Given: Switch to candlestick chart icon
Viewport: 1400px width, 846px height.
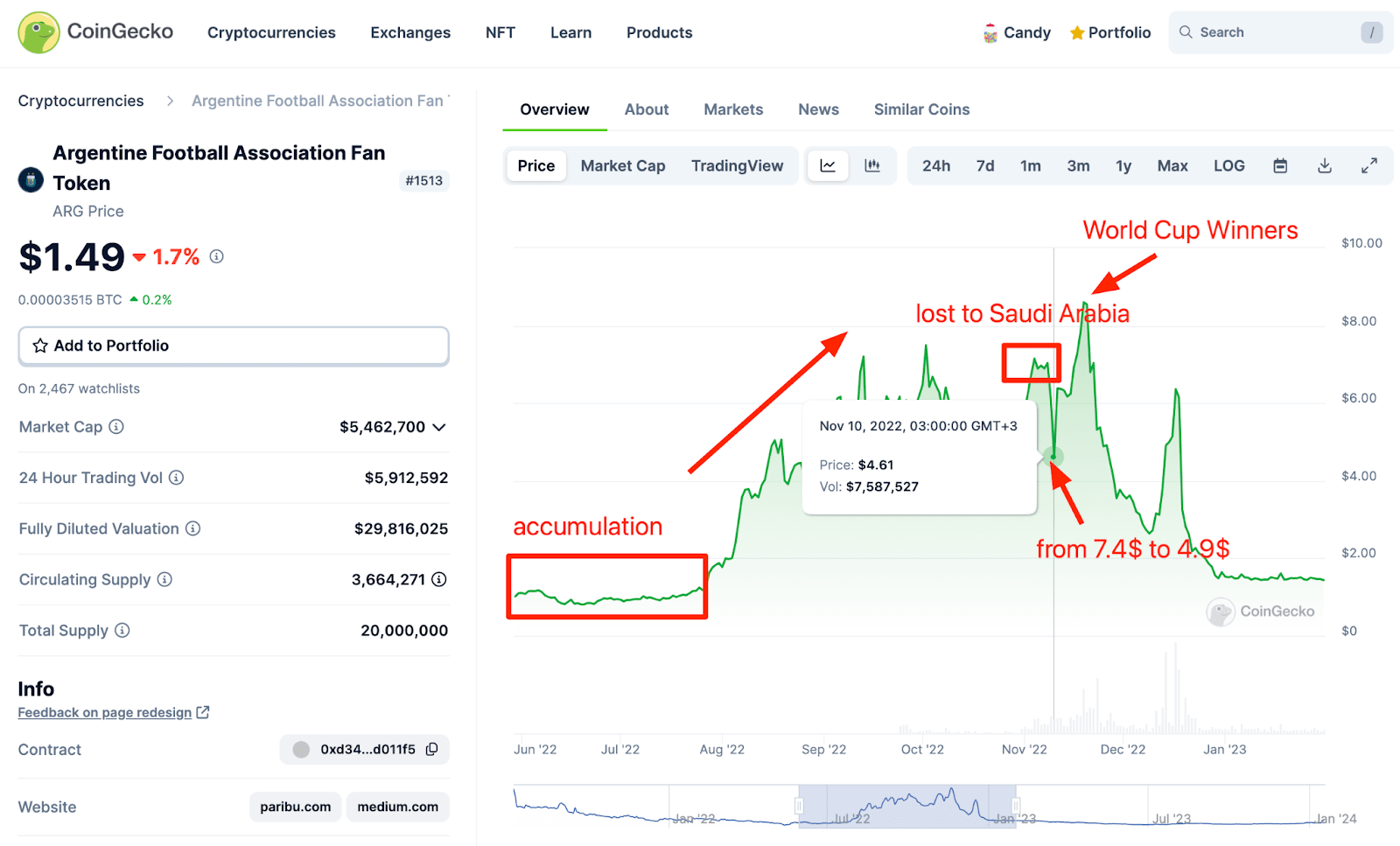Looking at the screenshot, I should tap(872, 165).
